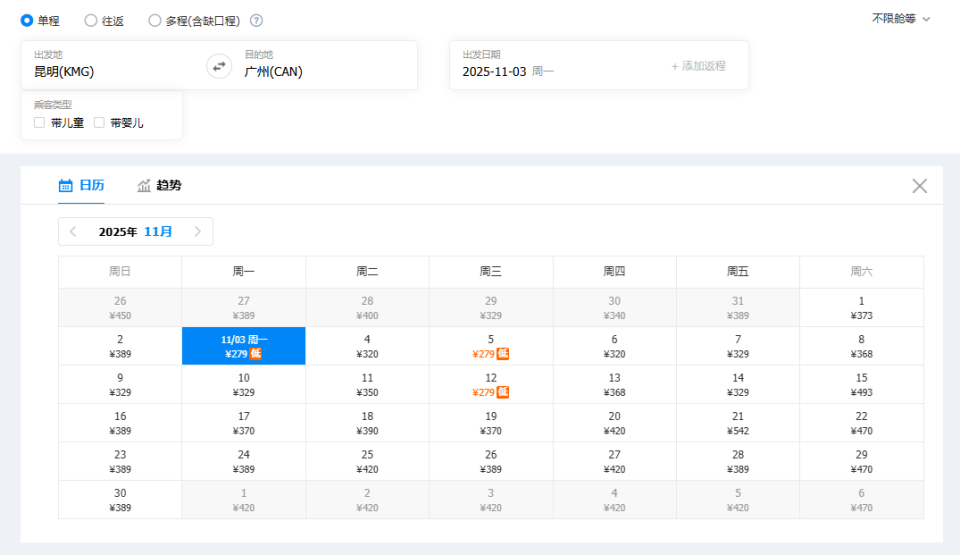Screen dimensions: 960x555
Task: Pick November 5 lowest price ¥279
Action: pos(491,346)
